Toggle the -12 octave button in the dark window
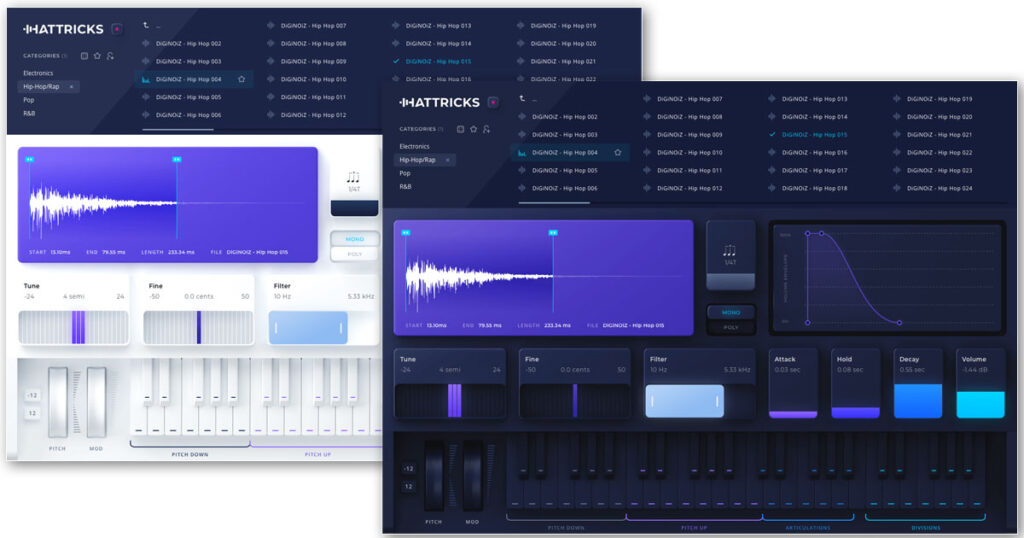Image resolution: width=1024 pixels, height=538 pixels. [408, 469]
